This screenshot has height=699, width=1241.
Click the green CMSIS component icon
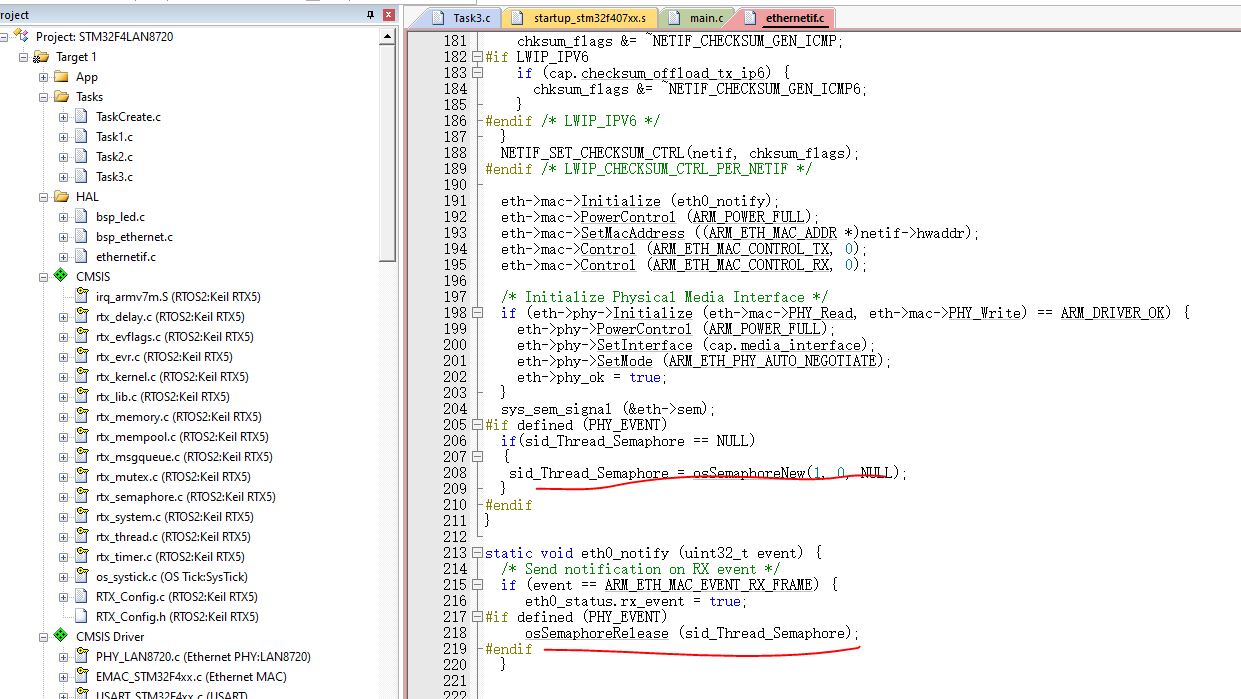[x=62, y=277]
